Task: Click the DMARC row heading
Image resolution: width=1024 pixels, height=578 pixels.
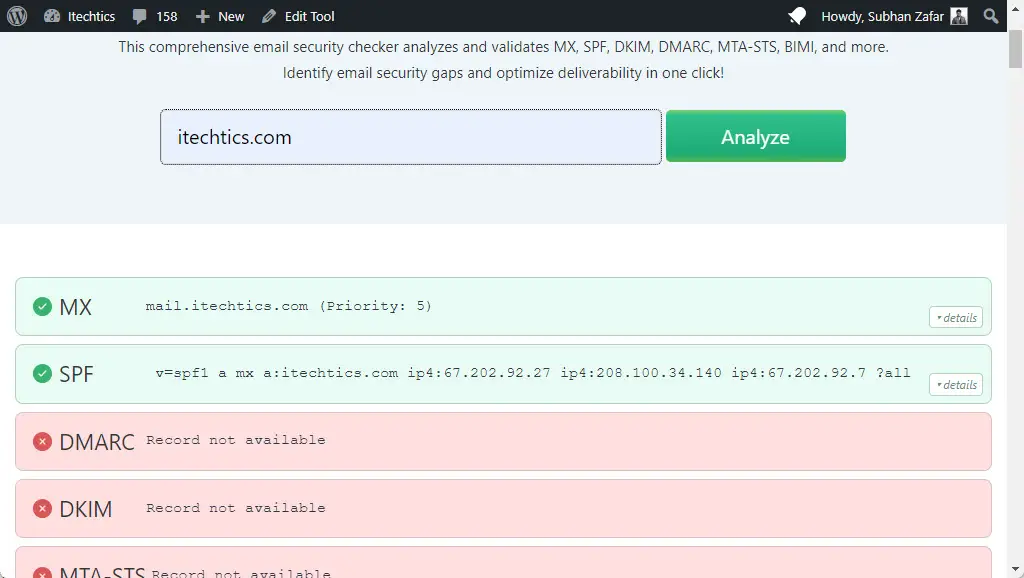Action: tap(97, 442)
